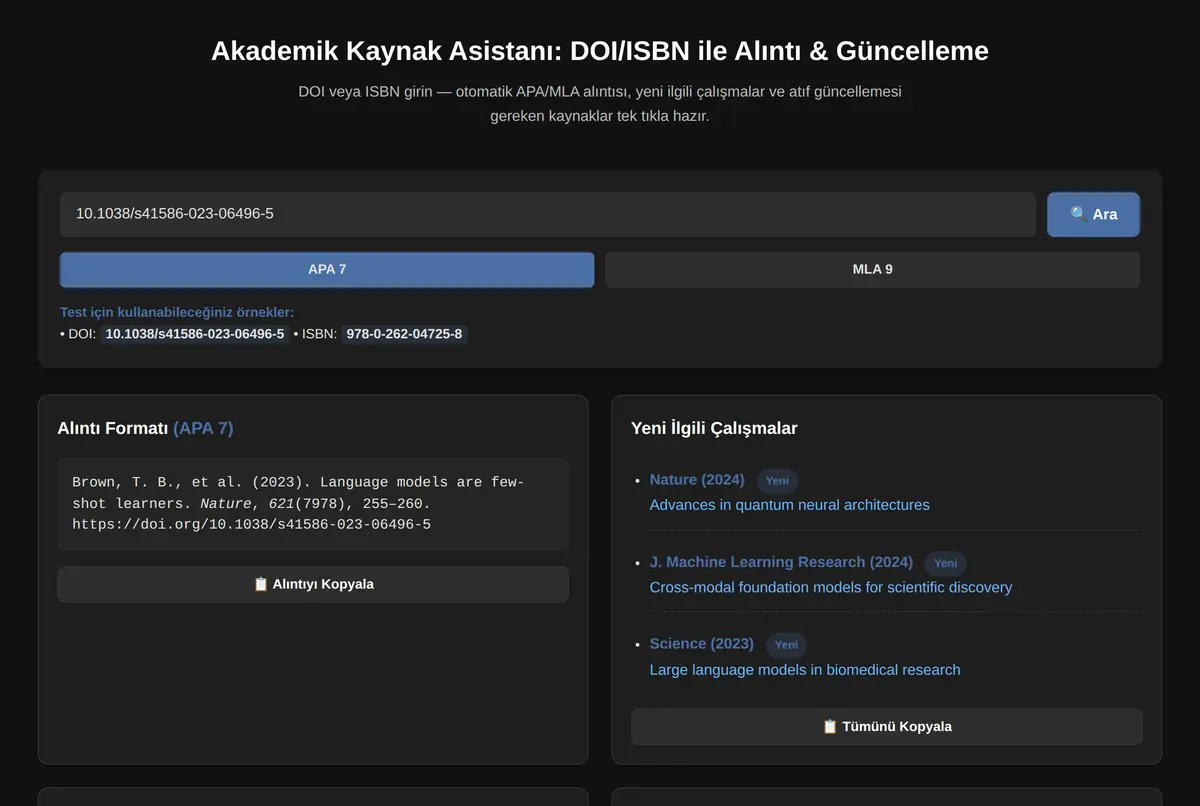Click the Yeni badge next to Science (2023)

[x=787, y=645]
